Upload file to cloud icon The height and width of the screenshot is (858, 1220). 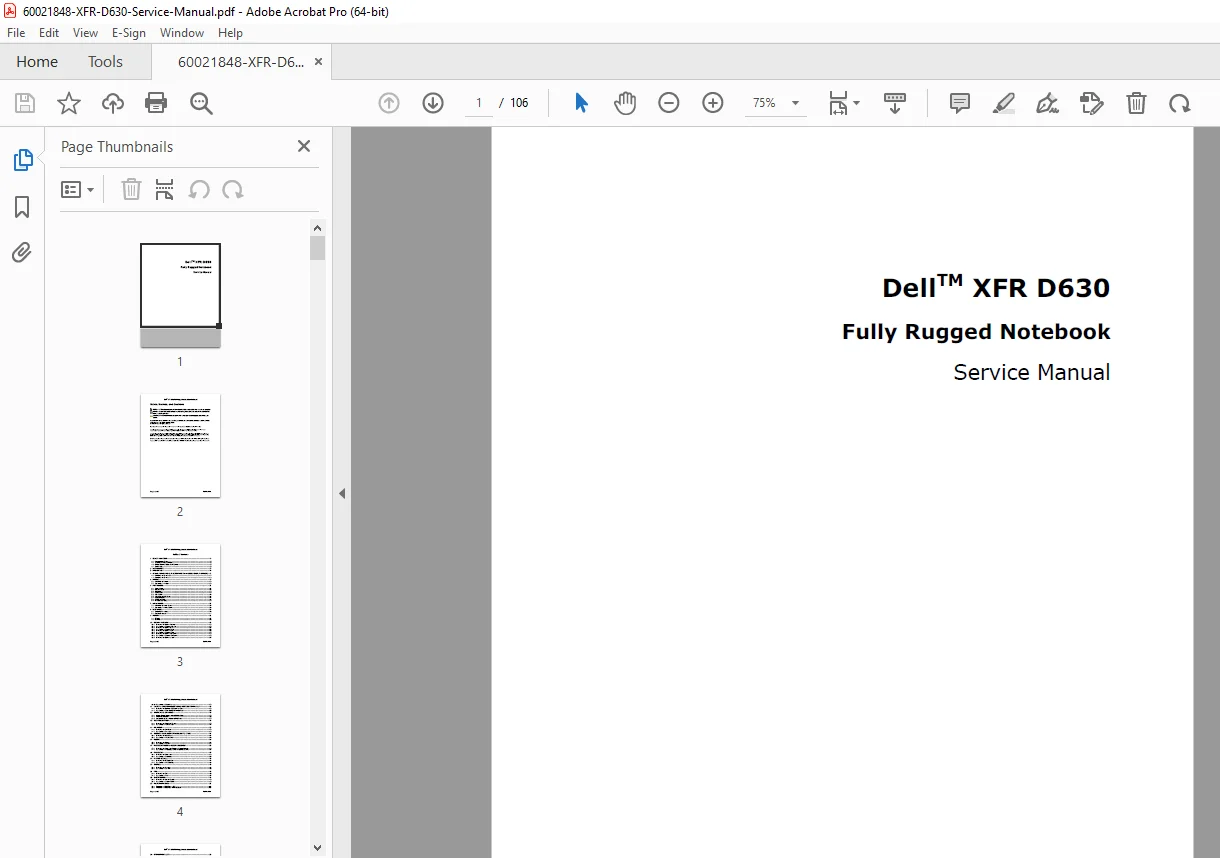(113, 103)
